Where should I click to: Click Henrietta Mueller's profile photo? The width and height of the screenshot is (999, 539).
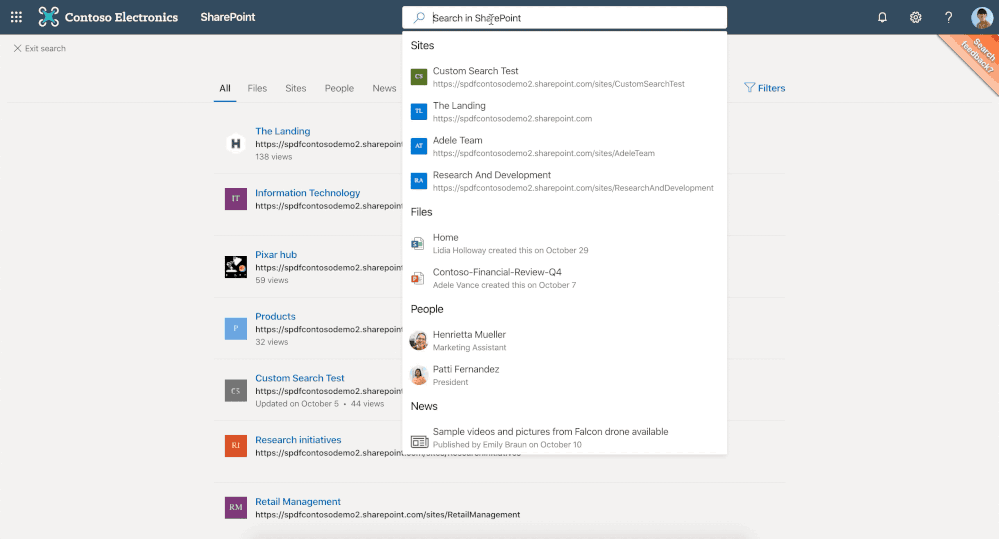[419, 341]
